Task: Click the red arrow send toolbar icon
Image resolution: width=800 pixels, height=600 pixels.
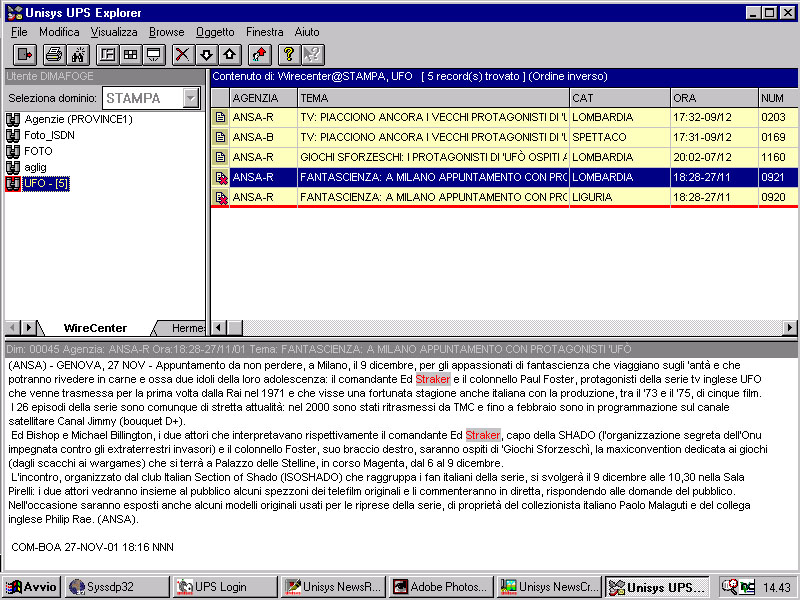Action: tap(260, 55)
